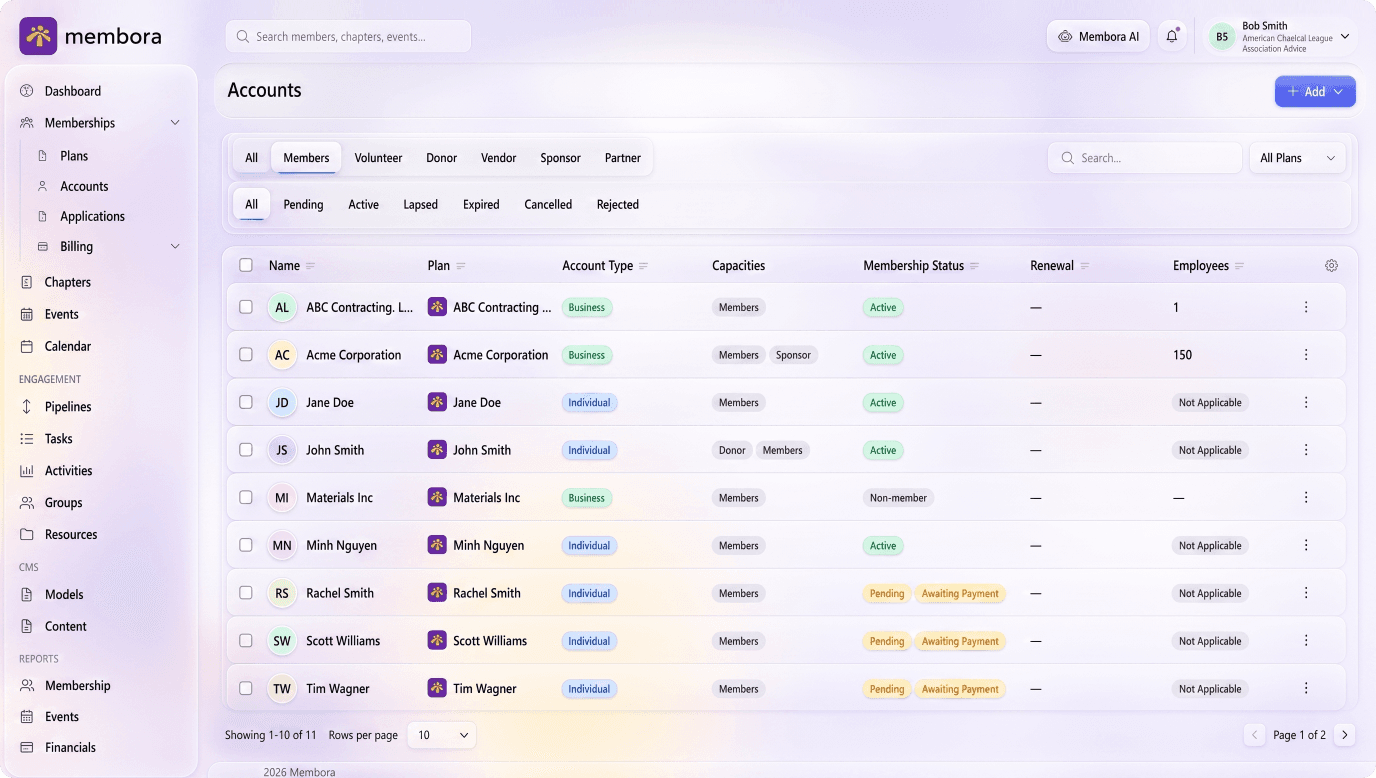The width and height of the screenshot is (1376, 778).
Task: Sort by the Employees column icon
Action: pos(1240,266)
